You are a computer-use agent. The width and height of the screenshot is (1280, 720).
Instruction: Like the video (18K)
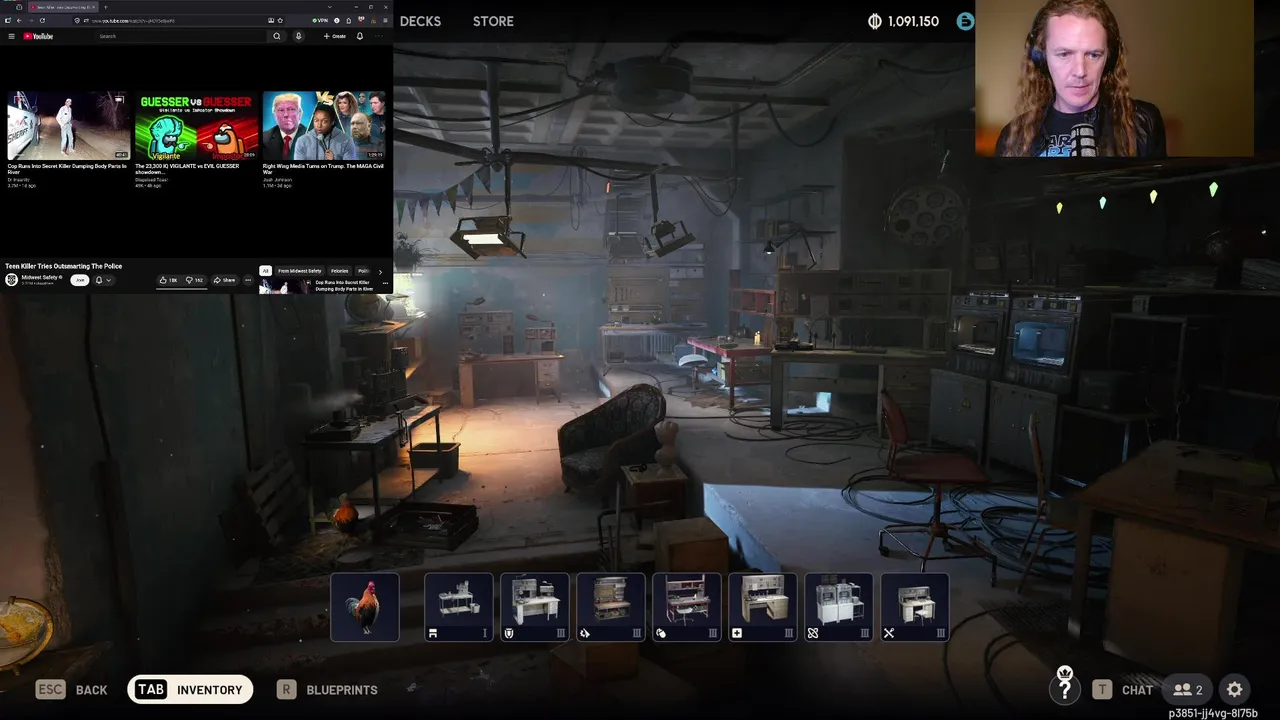tap(168, 280)
